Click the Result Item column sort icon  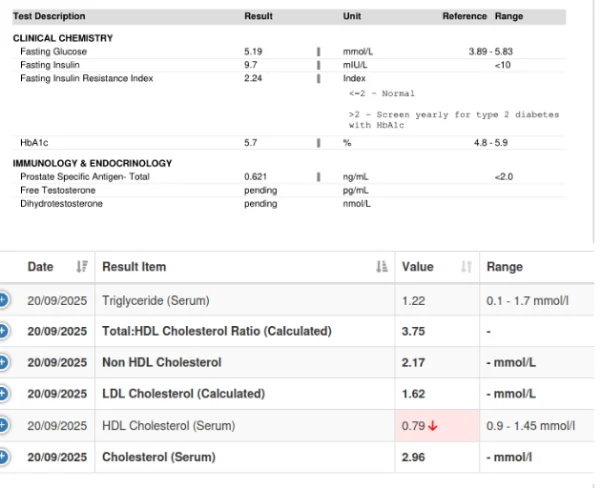click(x=381, y=267)
